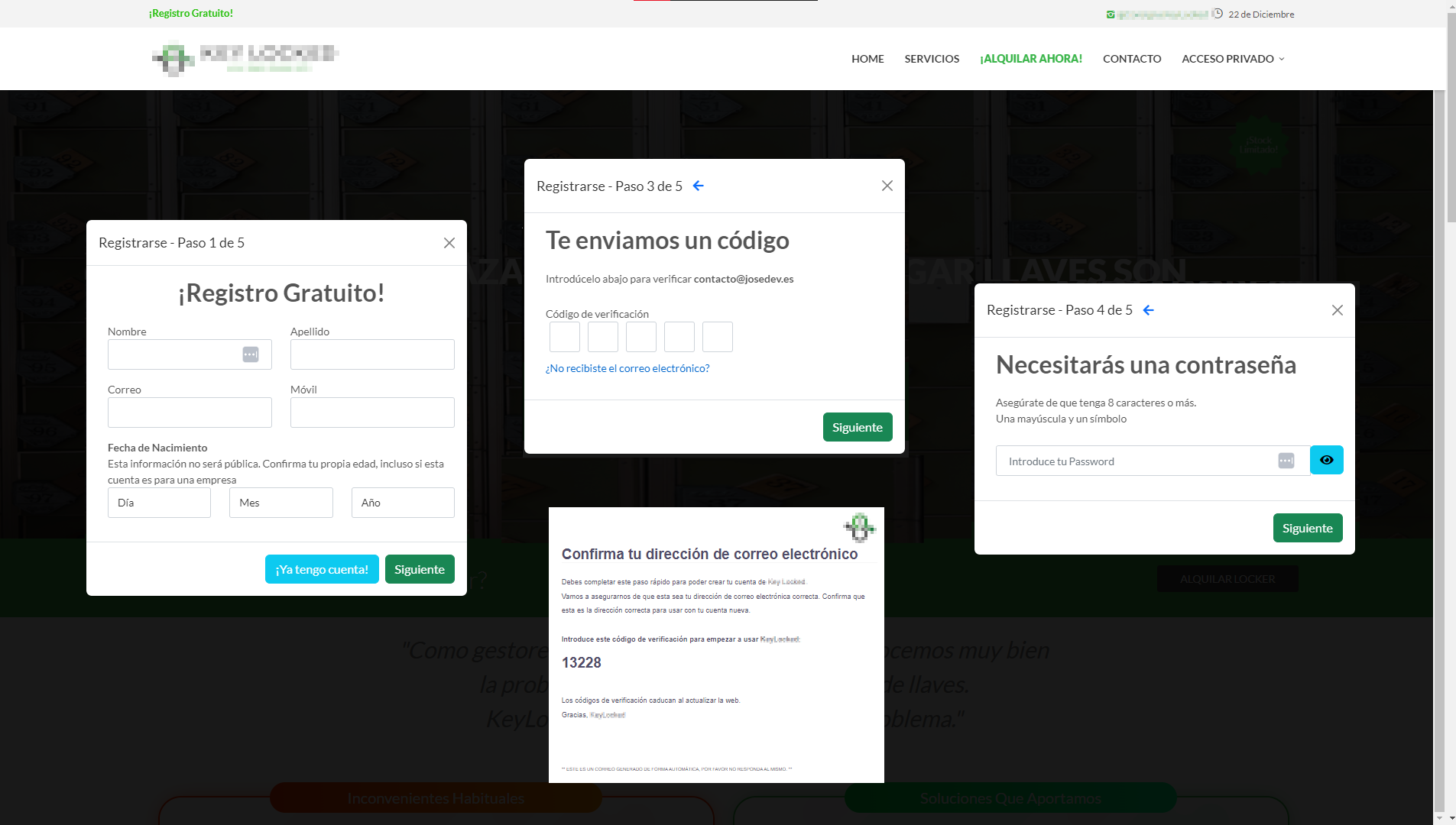Click the first verification code box

(x=565, y=337)
